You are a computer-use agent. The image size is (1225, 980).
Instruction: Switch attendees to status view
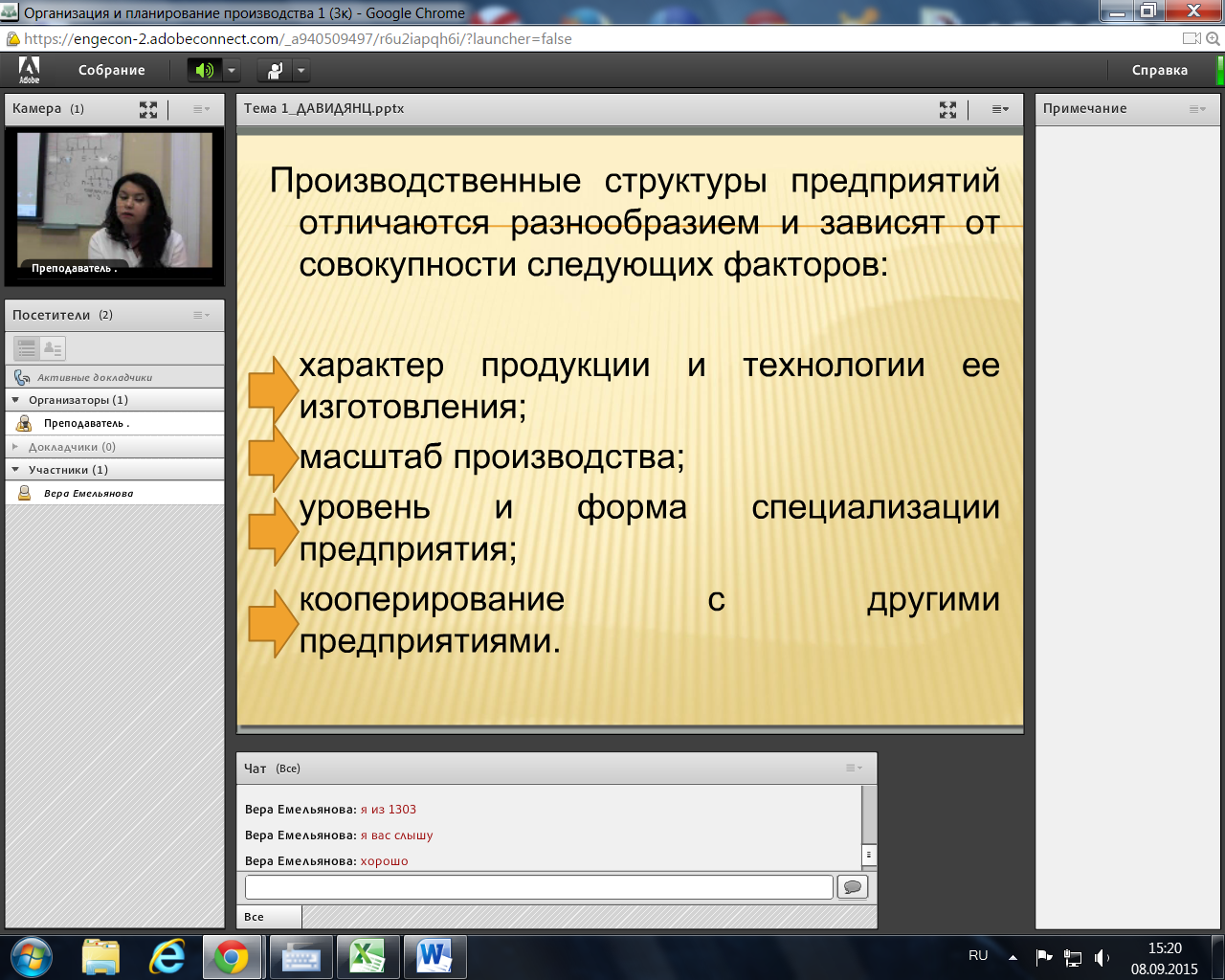(53, 348)
